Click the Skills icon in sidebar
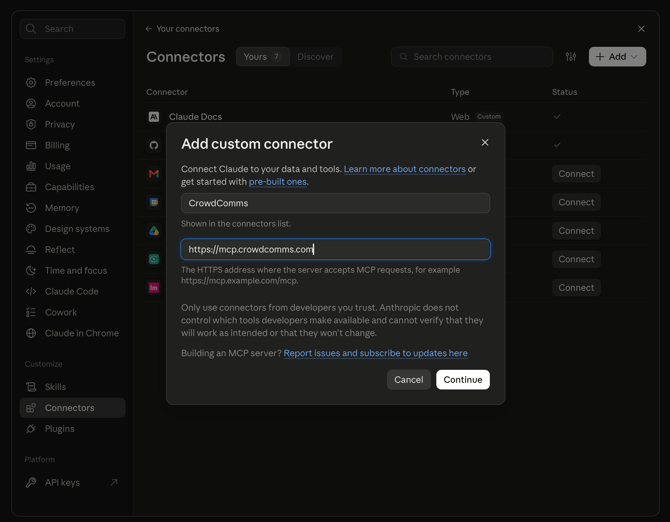The height and width of the screenshot is (522, 670). pyautogui.click(x=31, y=387)
